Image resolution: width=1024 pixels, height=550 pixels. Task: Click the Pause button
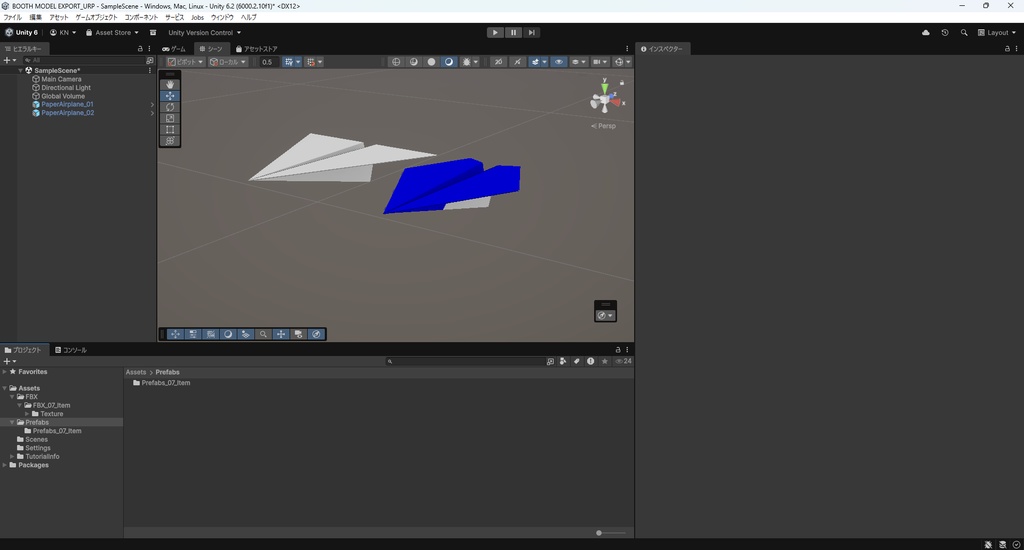(x=513, y=33)
